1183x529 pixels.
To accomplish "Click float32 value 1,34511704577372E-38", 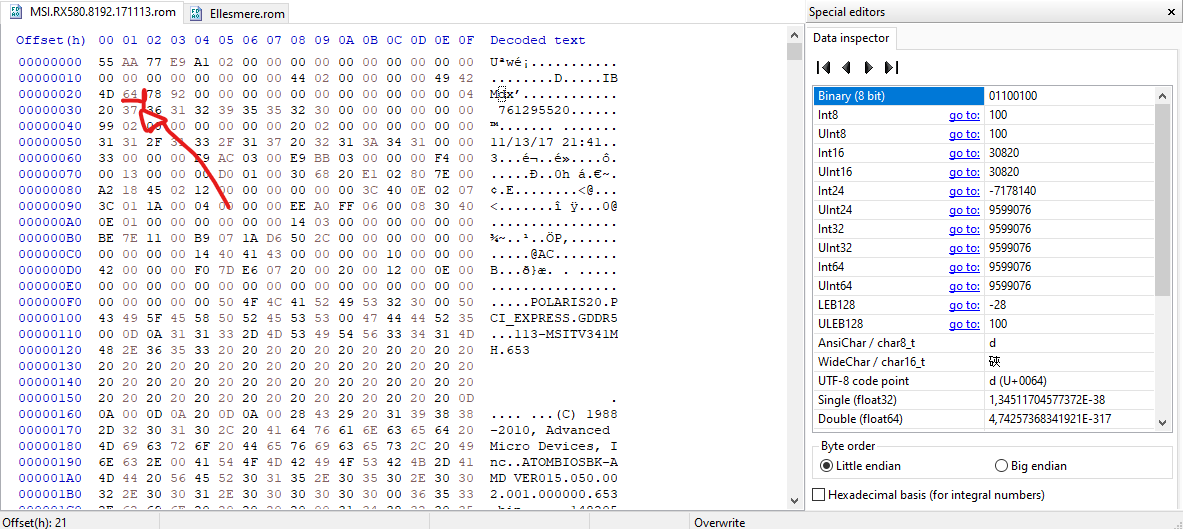I will 1046,399.
